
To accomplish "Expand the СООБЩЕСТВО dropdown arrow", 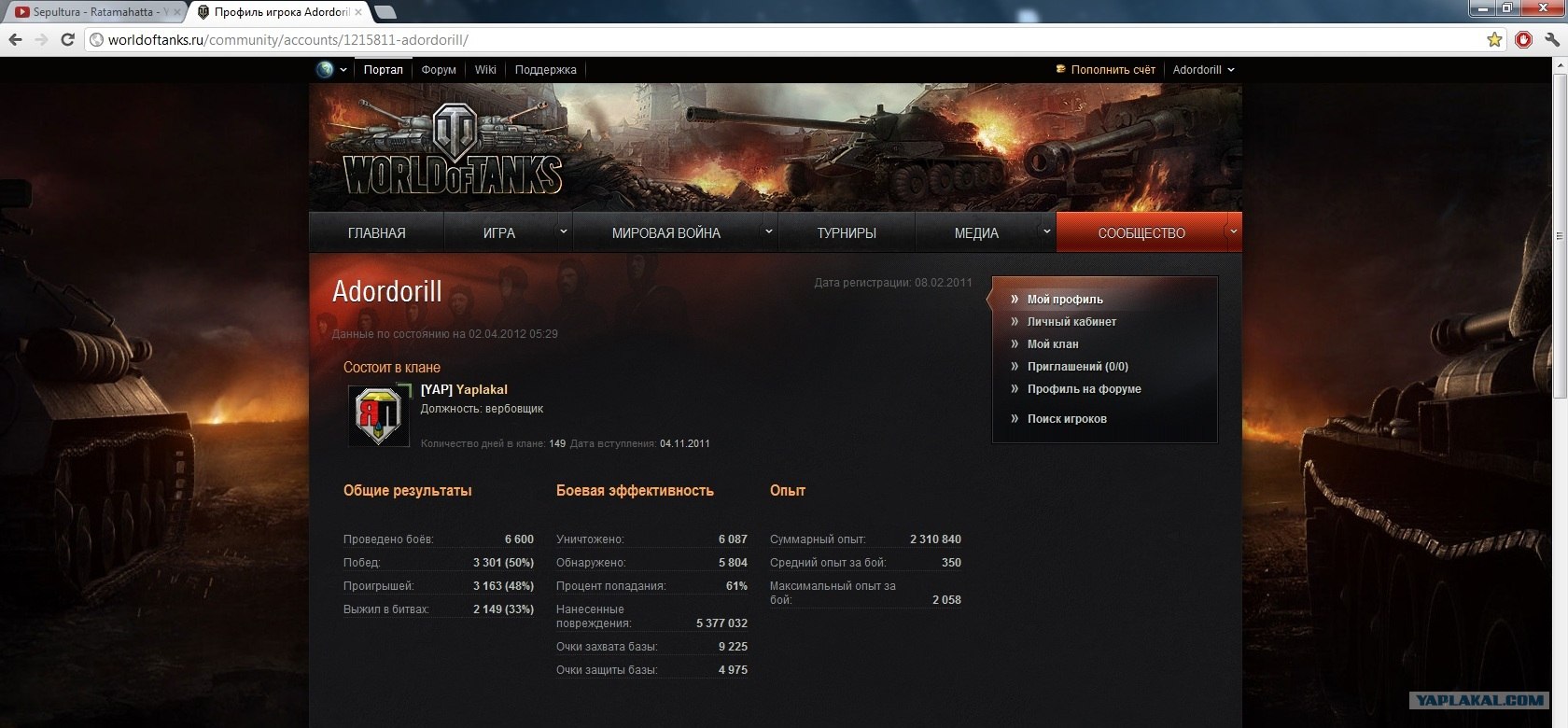I will tap(1234, 231).
